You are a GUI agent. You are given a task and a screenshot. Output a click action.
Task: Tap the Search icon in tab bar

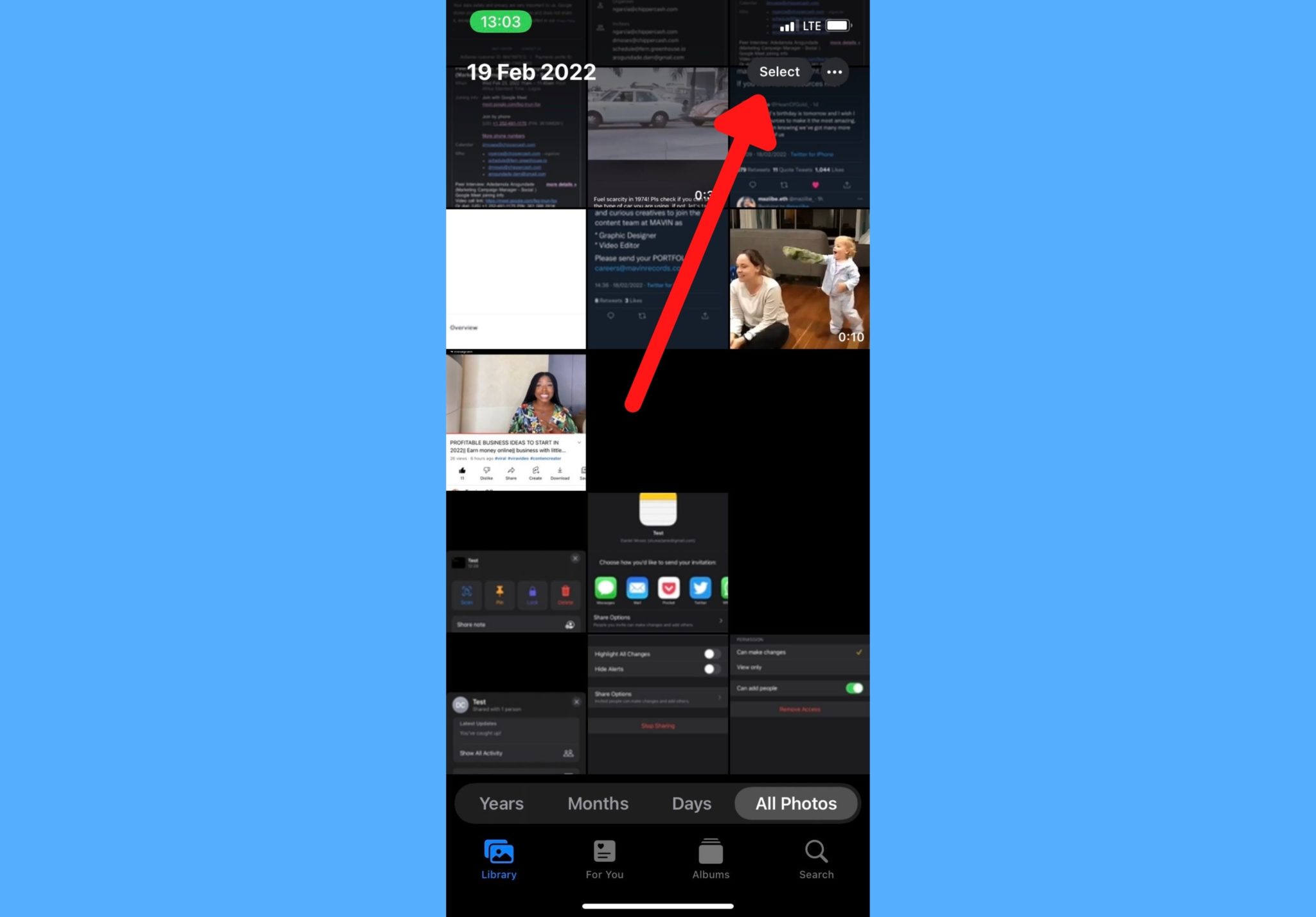click(x=817, y=858)
